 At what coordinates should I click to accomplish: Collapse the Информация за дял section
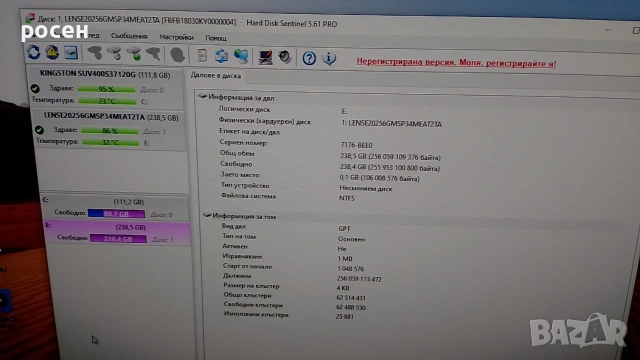point(202,97)
